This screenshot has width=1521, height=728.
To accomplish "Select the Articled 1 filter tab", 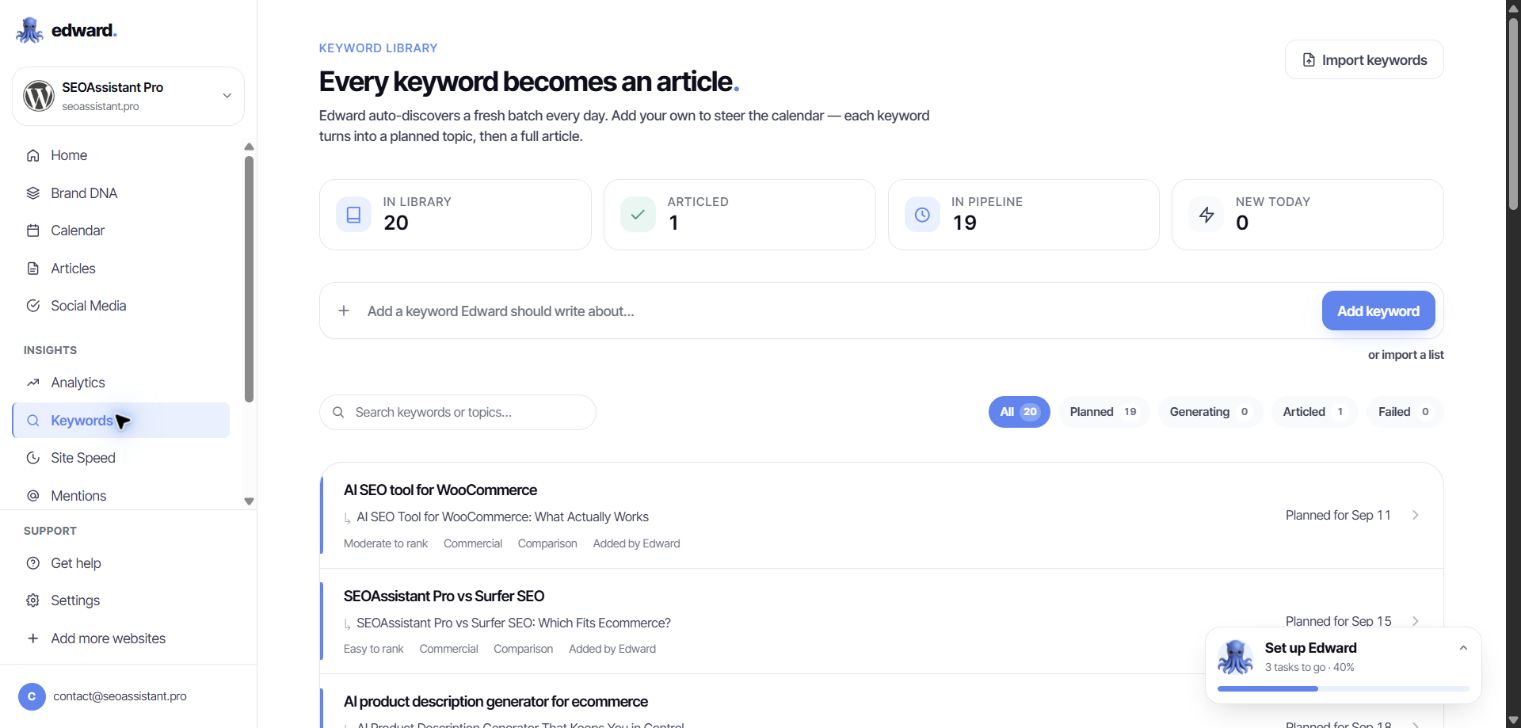I will click(1314, 412).
